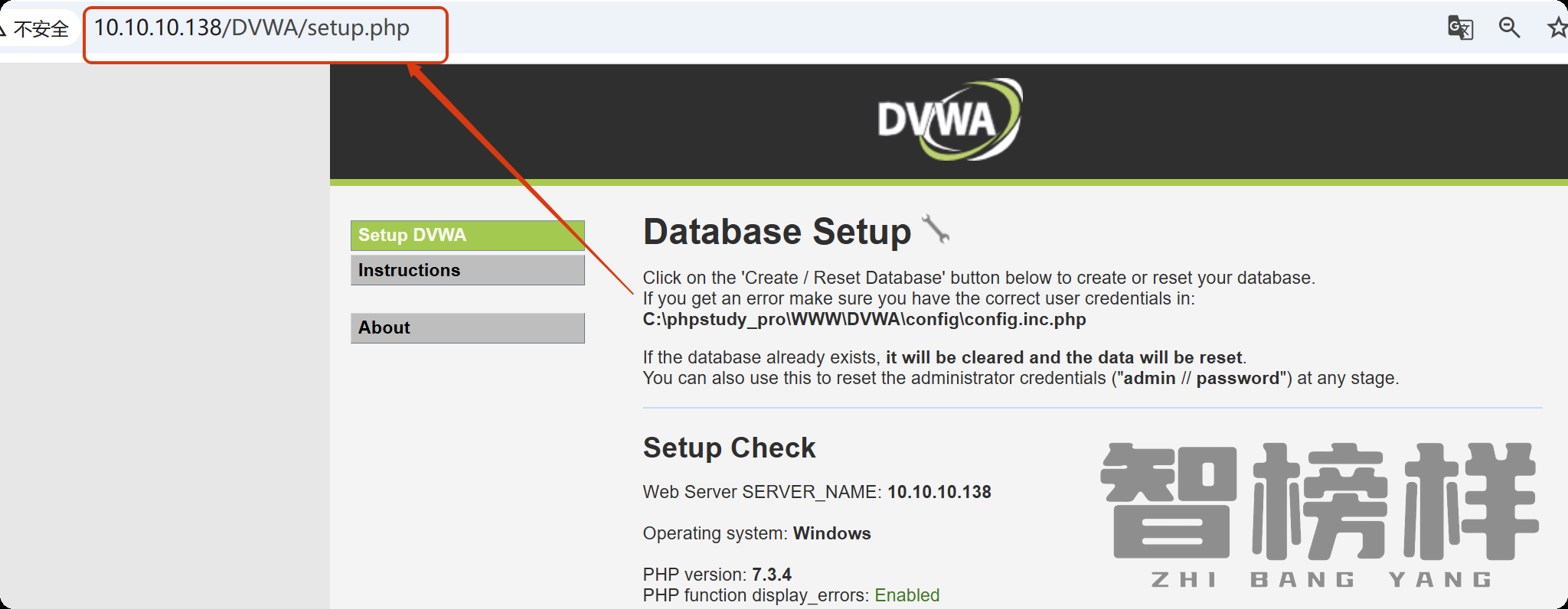Go to the Instructions menu item

coord(468,270)
